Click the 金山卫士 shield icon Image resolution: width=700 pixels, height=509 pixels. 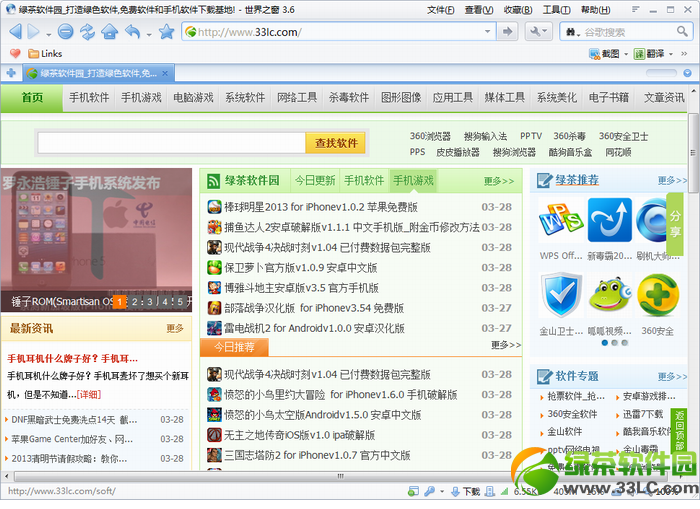click(x=561, y=295)
